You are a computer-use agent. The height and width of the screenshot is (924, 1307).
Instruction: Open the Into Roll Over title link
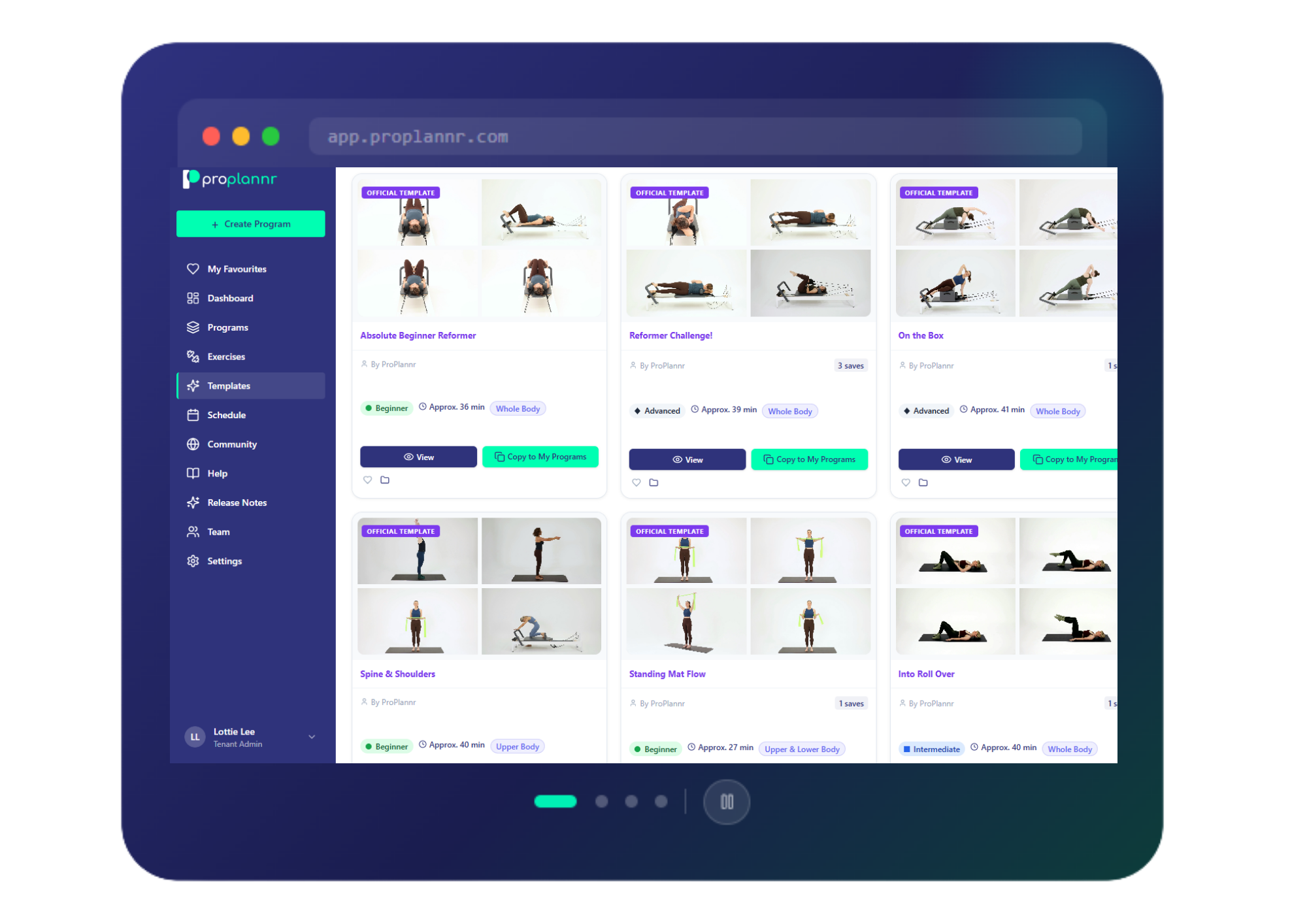pyautogui.click(x=926, y=674)
